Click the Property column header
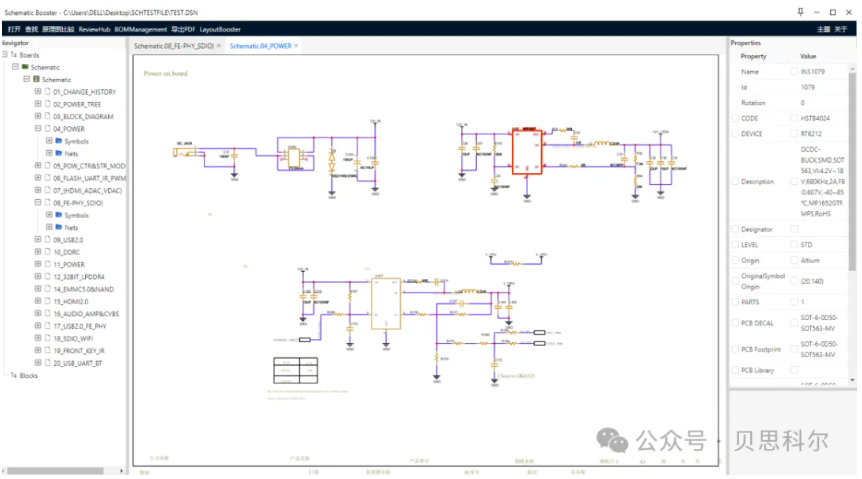 coord(753,56)
